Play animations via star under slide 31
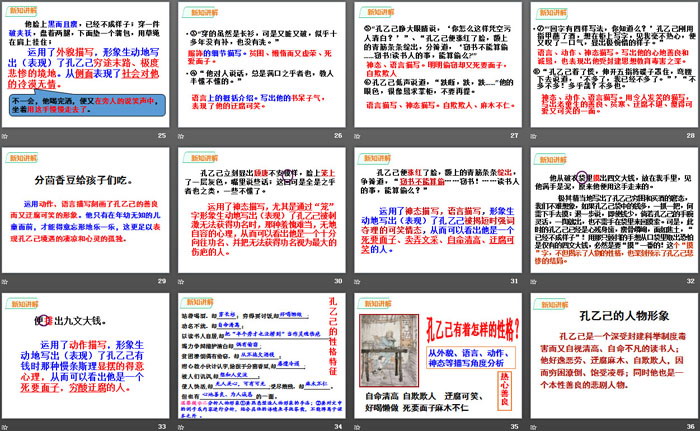Image resolution: width=700 pixels, height=431 pixels. click(357, 281)
